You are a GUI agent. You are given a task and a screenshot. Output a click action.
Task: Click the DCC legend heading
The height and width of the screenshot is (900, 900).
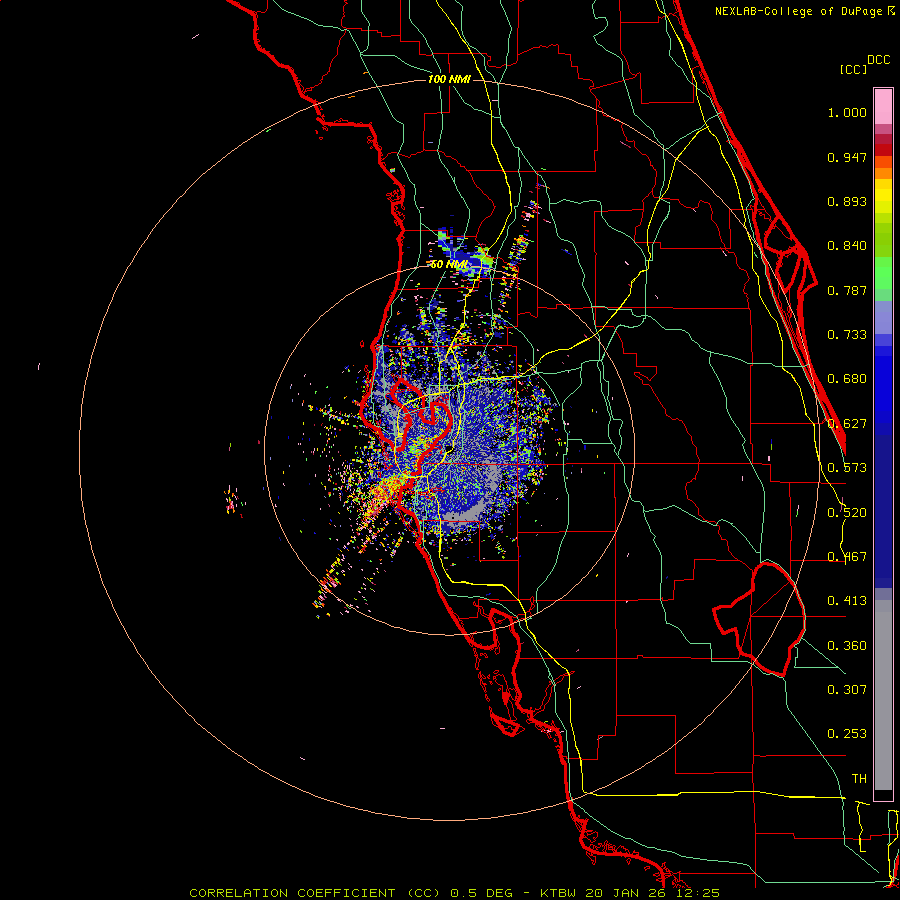878,60
